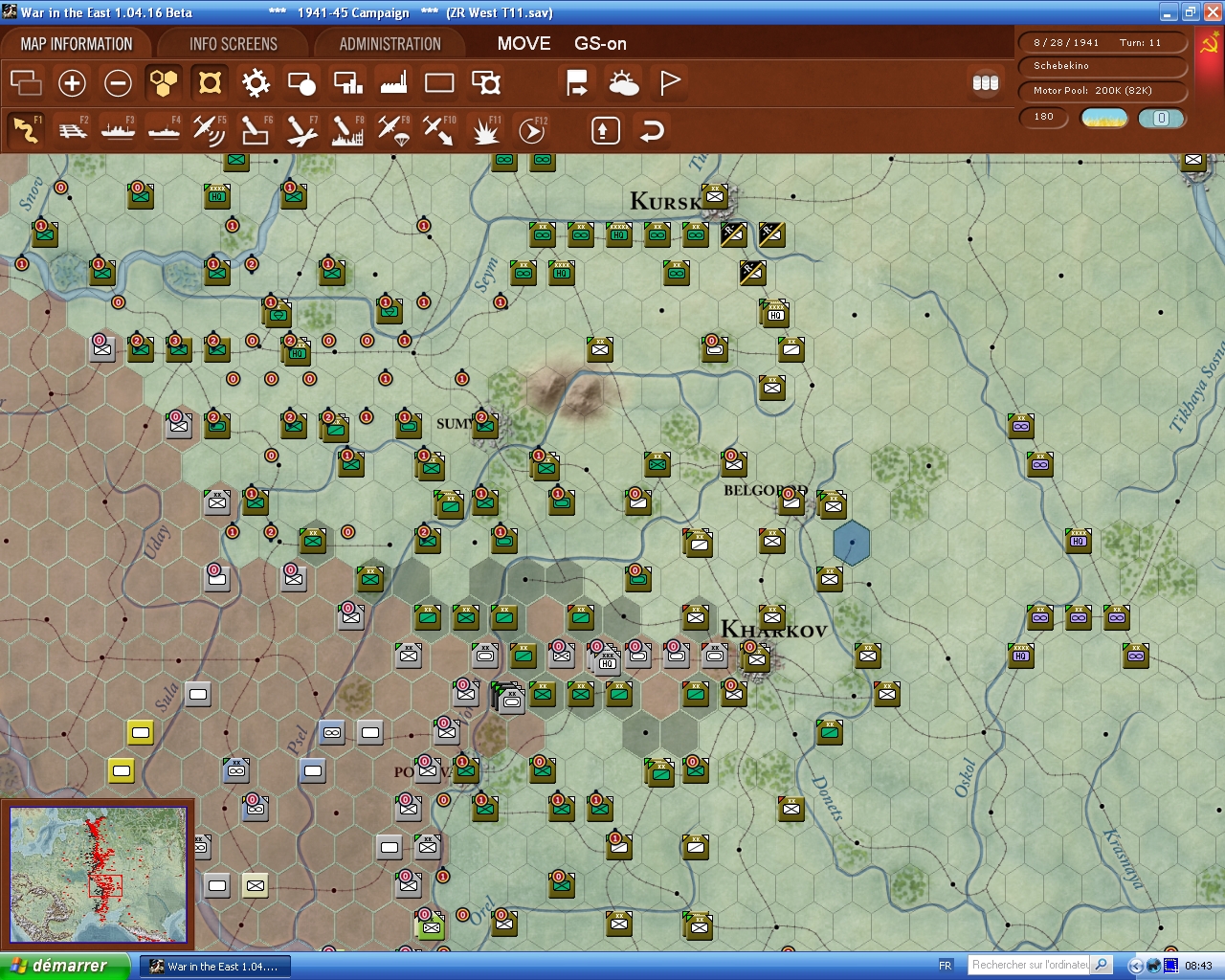Select the F4 amphibious ship mode

point(165,130)
